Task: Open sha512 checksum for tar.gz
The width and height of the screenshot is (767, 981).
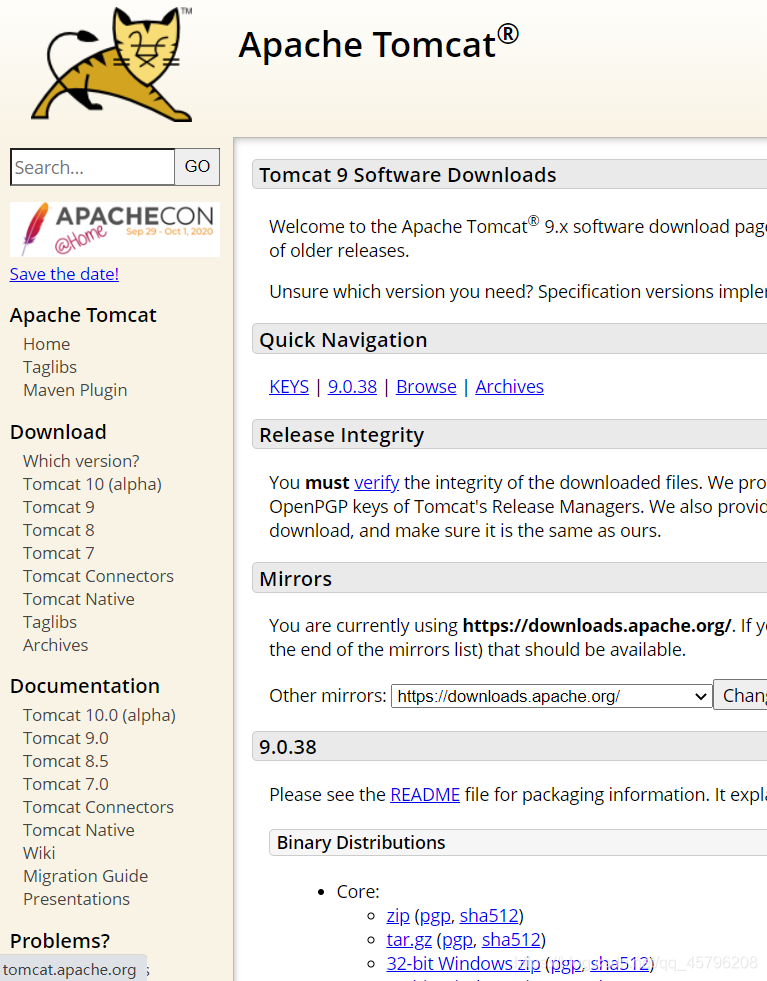Action: pyautogui.click(x=511, y=940)
